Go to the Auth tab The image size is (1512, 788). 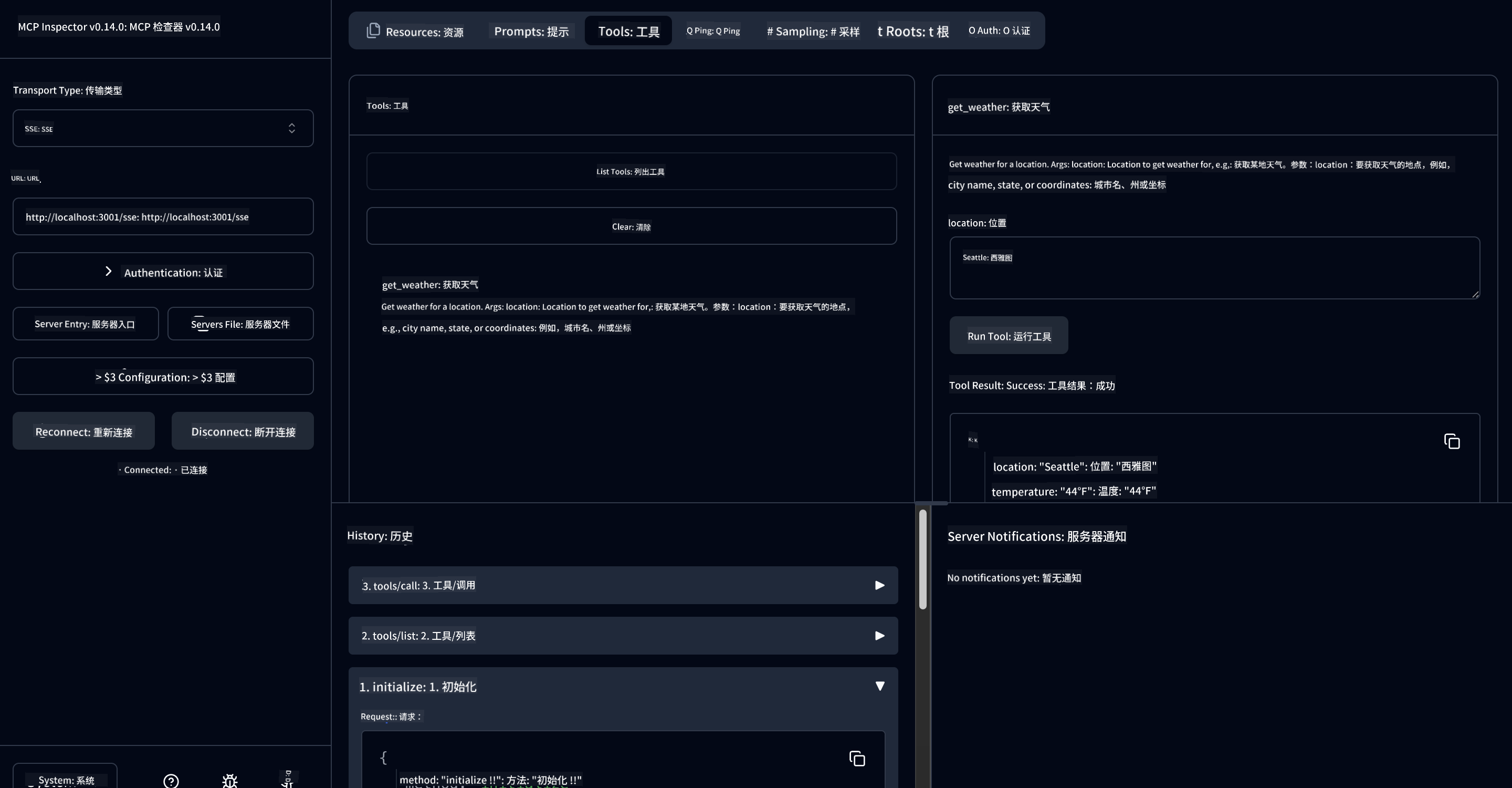click(x=999, y=30)
